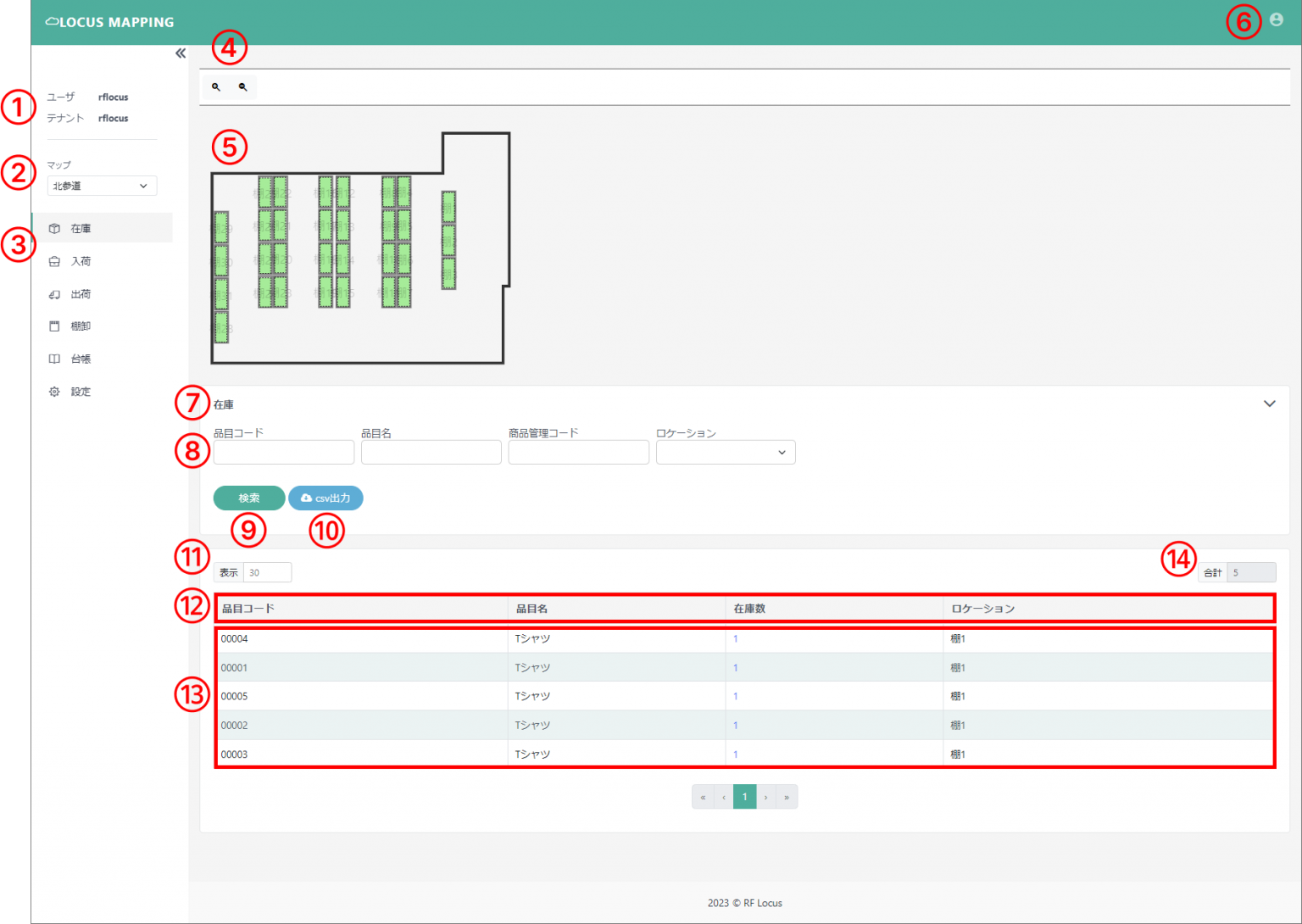Click the 出荷 shipping truck icon
1302x924 pixels.
(x=54, y=294)
